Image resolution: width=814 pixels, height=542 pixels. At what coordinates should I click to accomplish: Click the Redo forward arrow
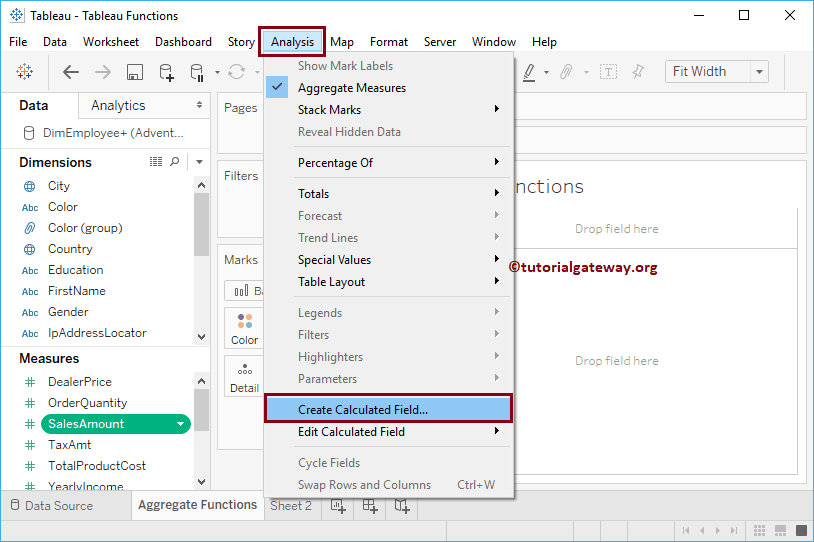pyautogui.click(x=103, y=72)
